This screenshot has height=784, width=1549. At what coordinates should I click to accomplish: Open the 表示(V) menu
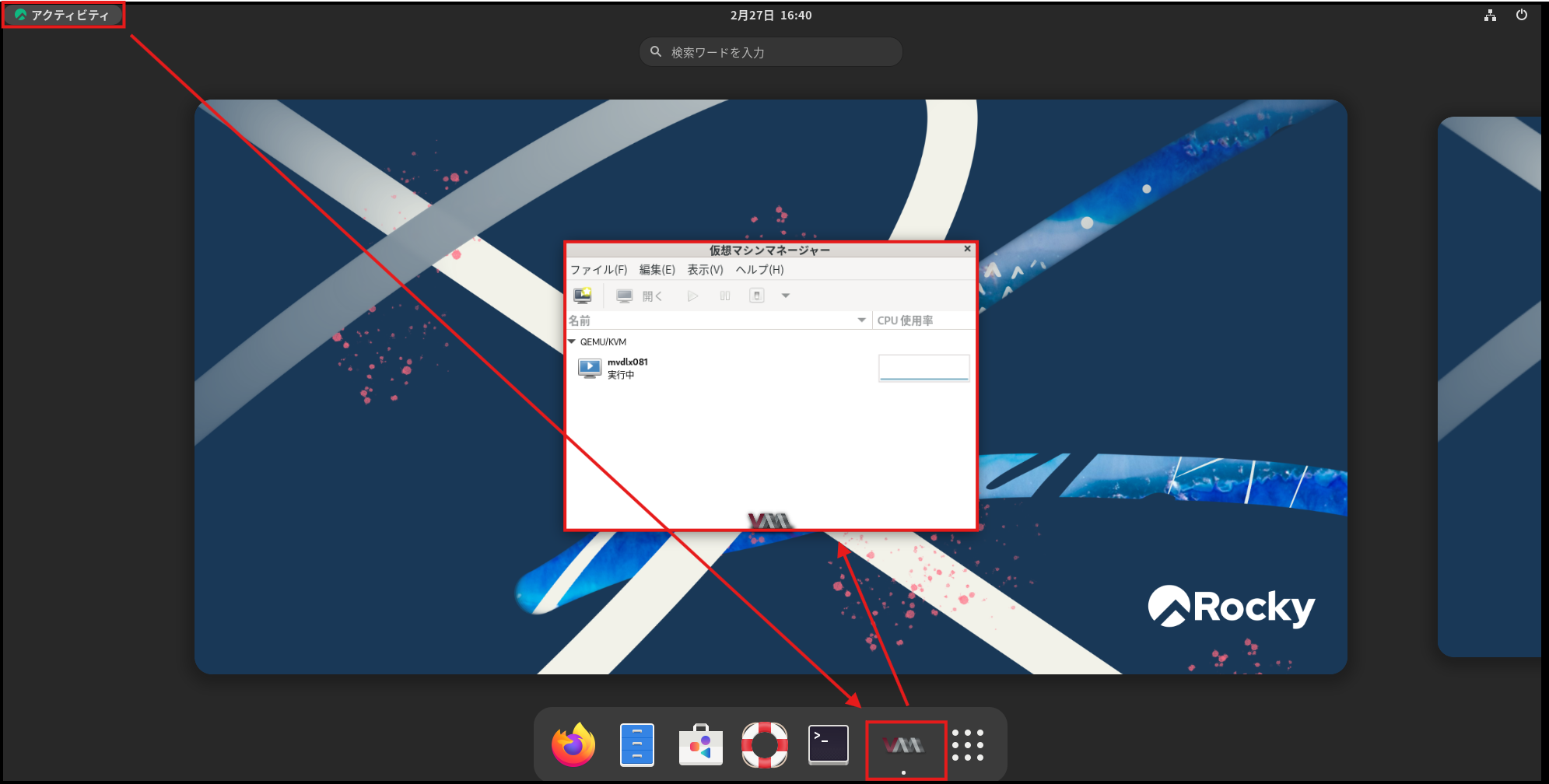[705, 270]
